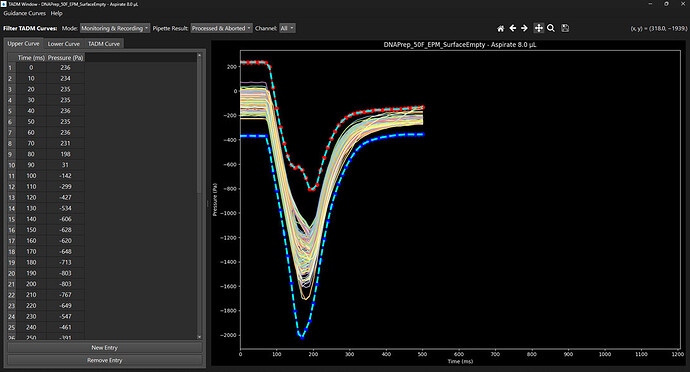Select pressure cell 236 in row 1
This screenshot has height=372, width=690.
pos(65,68)
